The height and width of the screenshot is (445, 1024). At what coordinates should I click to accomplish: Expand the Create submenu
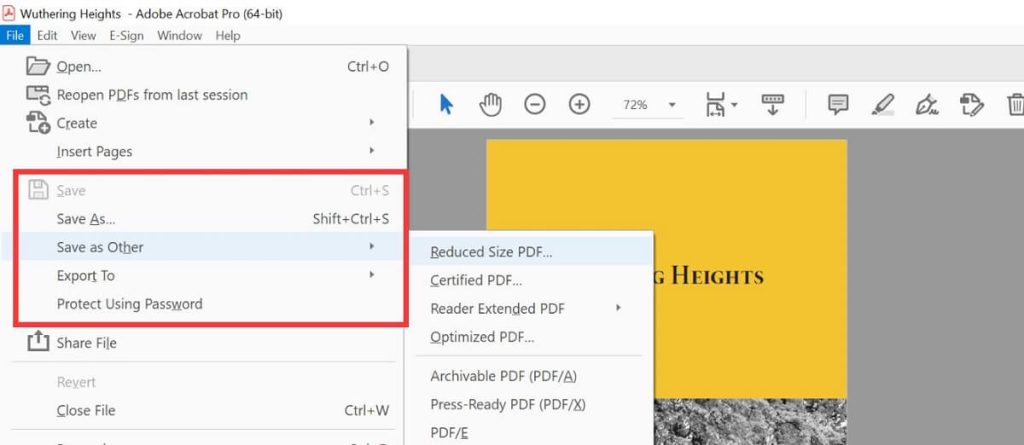pyautogui.click(x=203, y=123)
